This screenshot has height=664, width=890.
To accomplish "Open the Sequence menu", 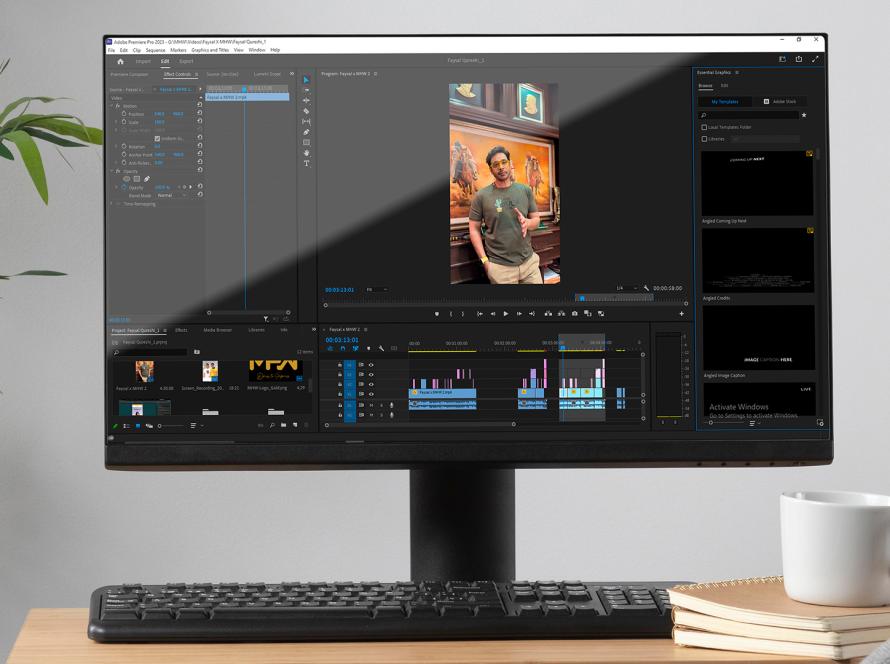I will pos(155,50).
